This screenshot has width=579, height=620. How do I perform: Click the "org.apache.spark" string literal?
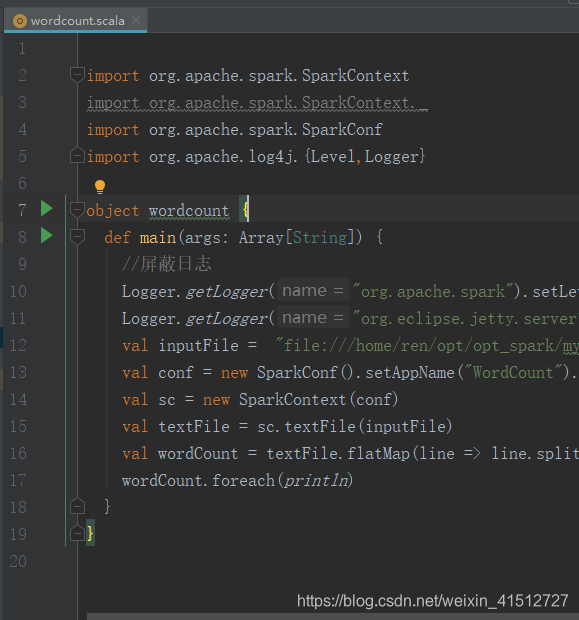(433, 292)
